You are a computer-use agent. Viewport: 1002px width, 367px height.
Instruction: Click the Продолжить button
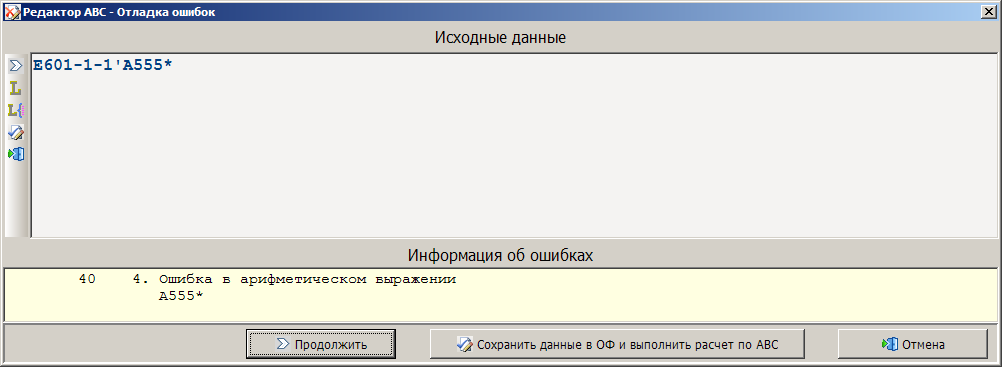(x=321, y=344)
